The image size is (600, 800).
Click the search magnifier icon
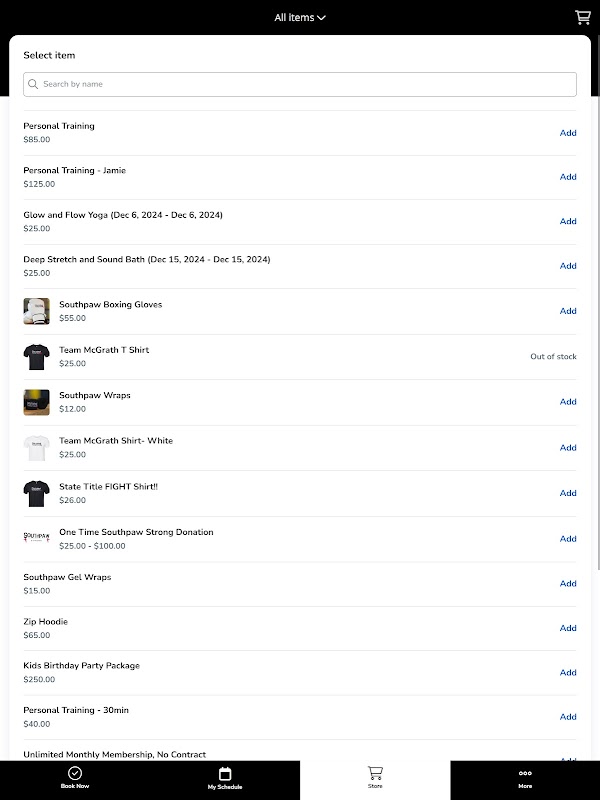[x=34, y=84]
